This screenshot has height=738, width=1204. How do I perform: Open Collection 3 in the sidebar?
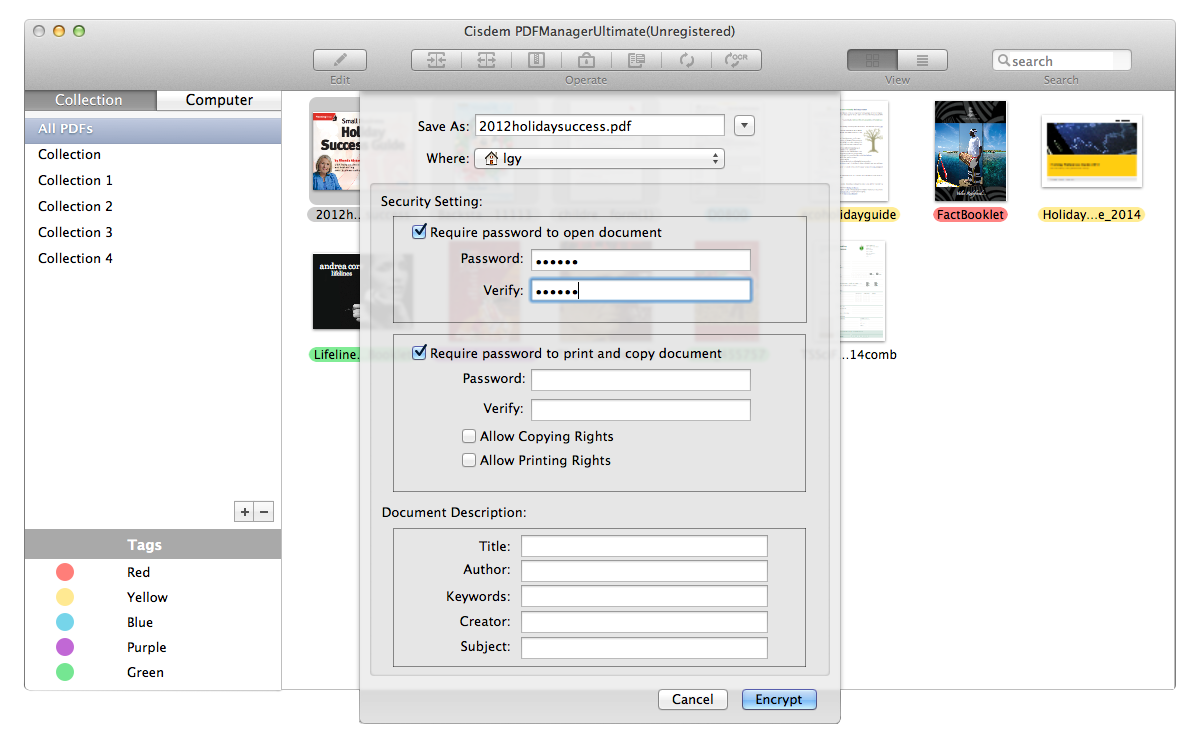click(x=153, y=232)
